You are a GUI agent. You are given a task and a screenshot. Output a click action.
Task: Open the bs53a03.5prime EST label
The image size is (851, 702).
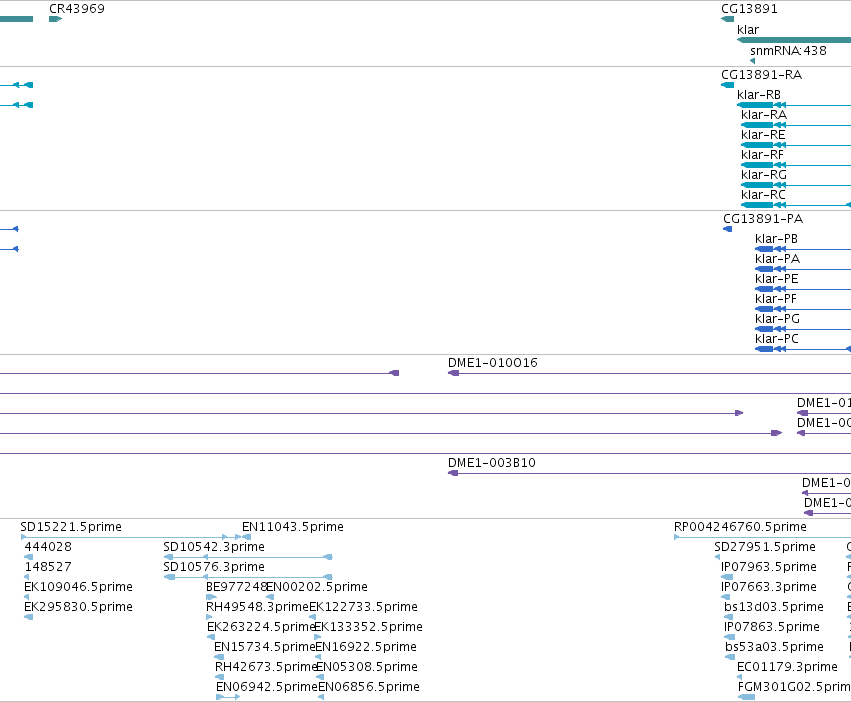[774, 647]
